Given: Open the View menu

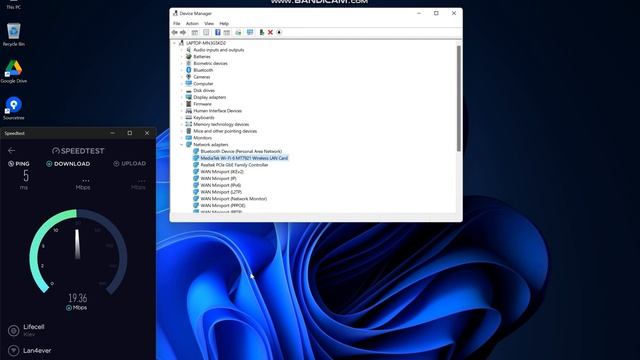Looking at the screenshot, I should (x=209, y=24).
